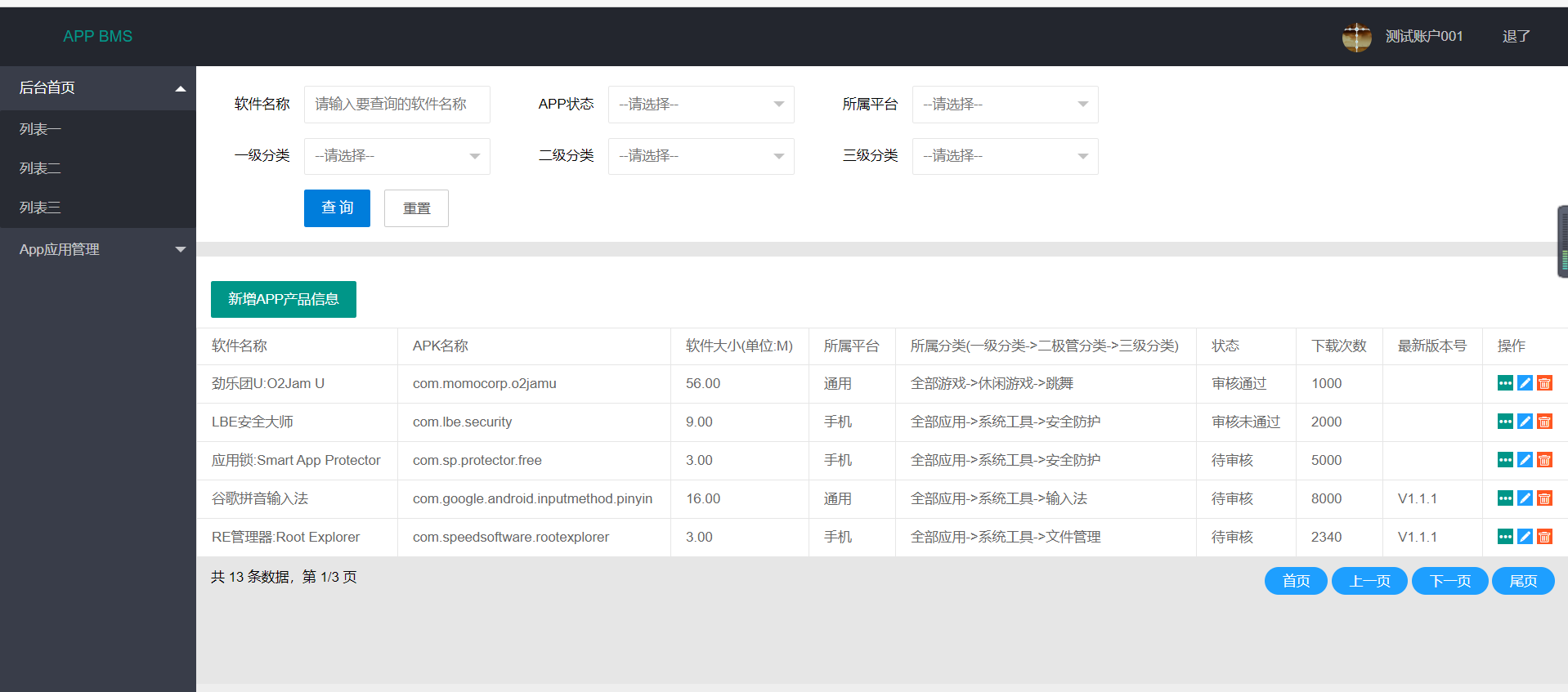
Task: Delete the 劲乐团U:O2Jam U row
Action: point(1544,383)
